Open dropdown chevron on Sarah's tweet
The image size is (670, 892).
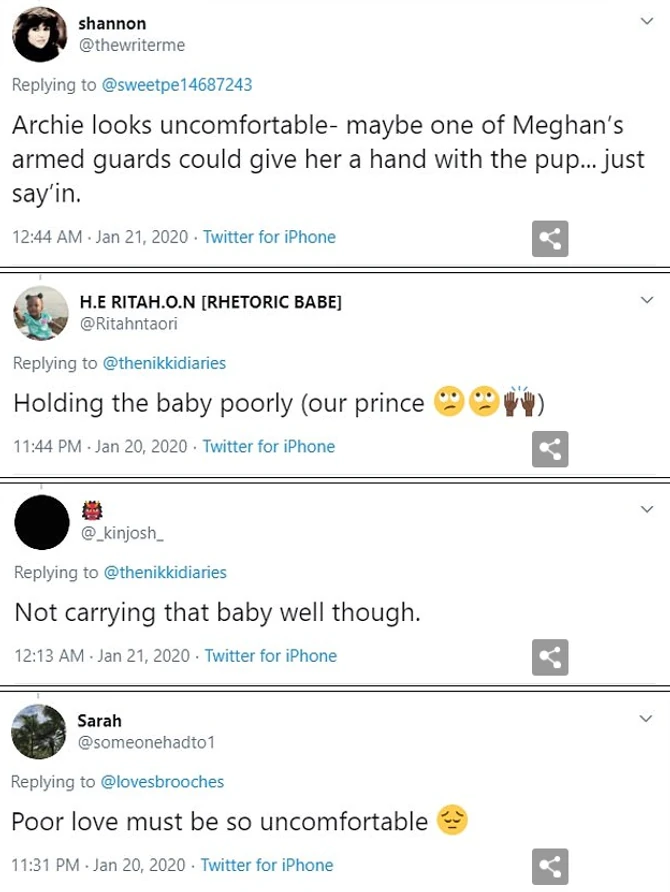646,718
